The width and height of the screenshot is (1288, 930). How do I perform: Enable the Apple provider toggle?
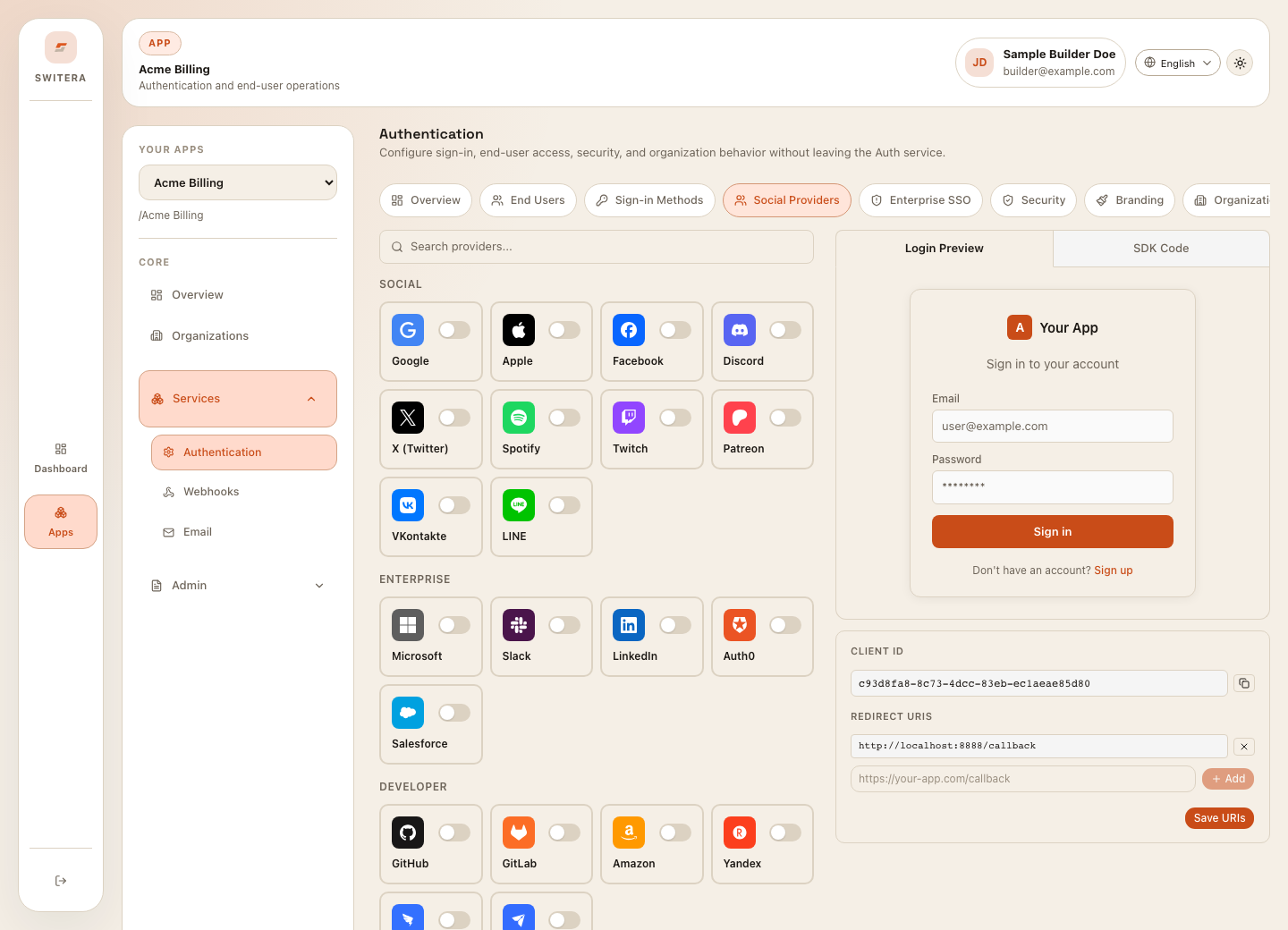(564, 330)
